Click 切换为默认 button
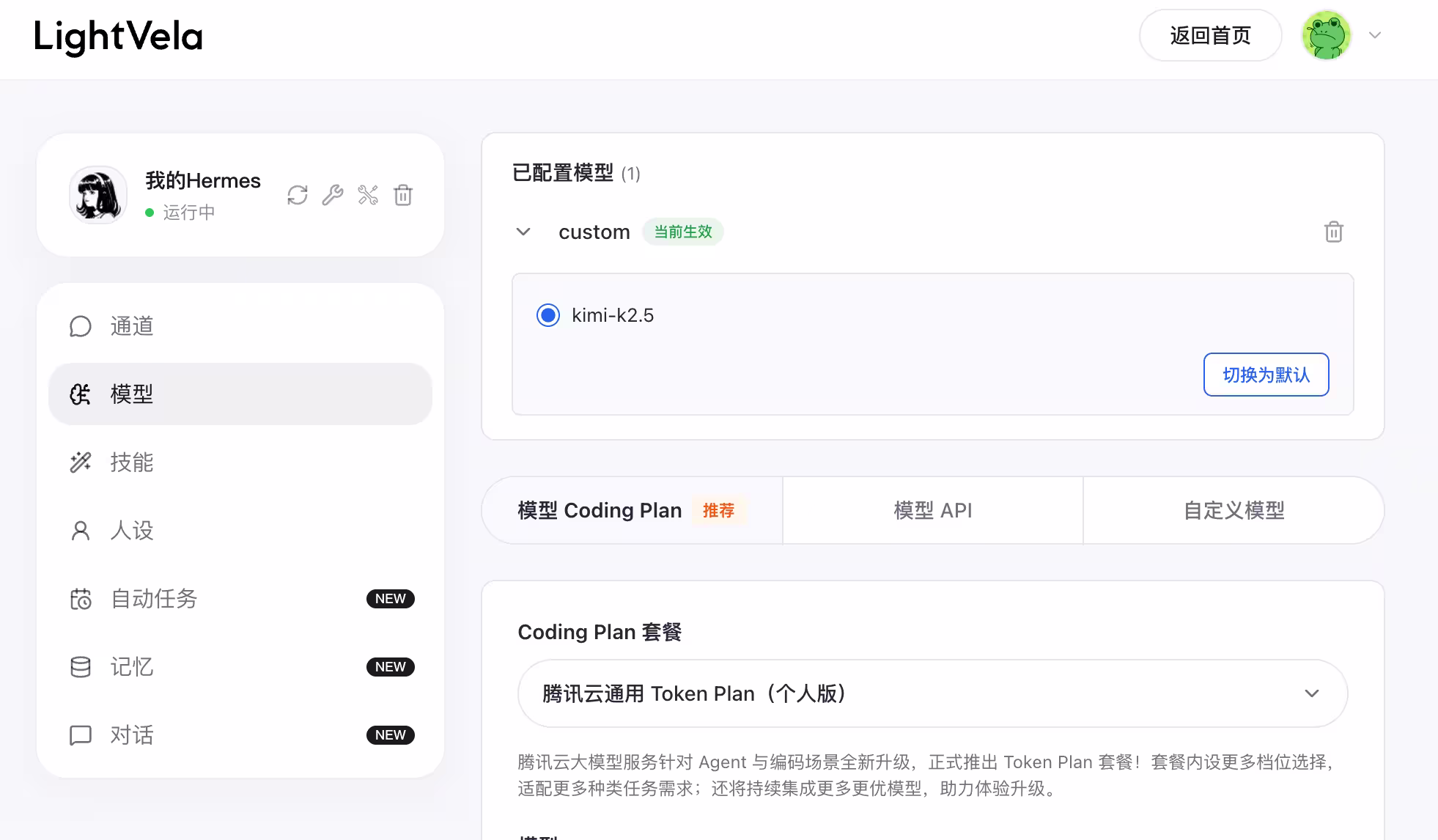 coord(1266,375)
